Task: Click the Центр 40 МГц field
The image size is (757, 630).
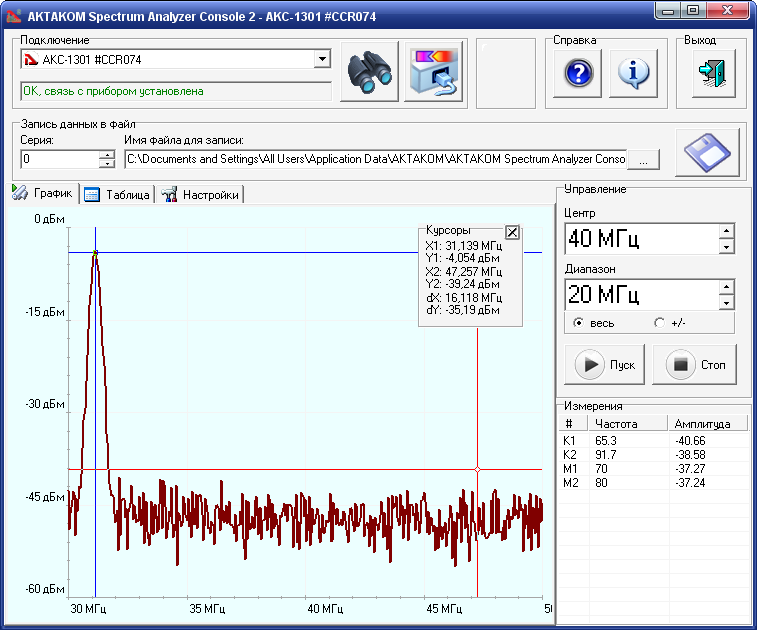Action: [x=642, y=238]
